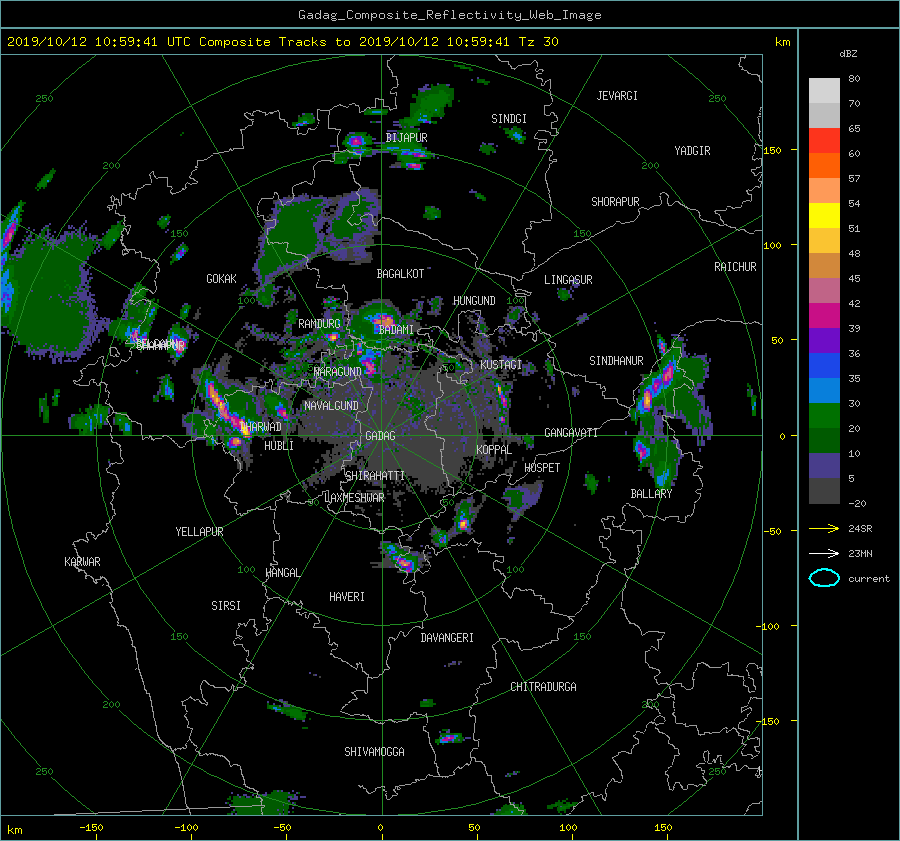Click the SHORAPUR city label
This screenshot has height=841, width=900.
pyautogui.click(x=615, y=202)
